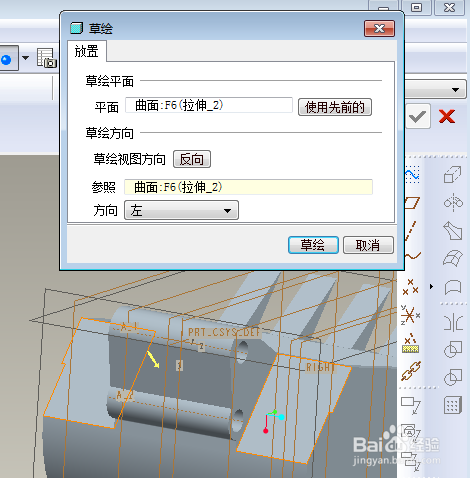Click the 取消 button
This screenshot has height=478, width=470.
point(368,245)
